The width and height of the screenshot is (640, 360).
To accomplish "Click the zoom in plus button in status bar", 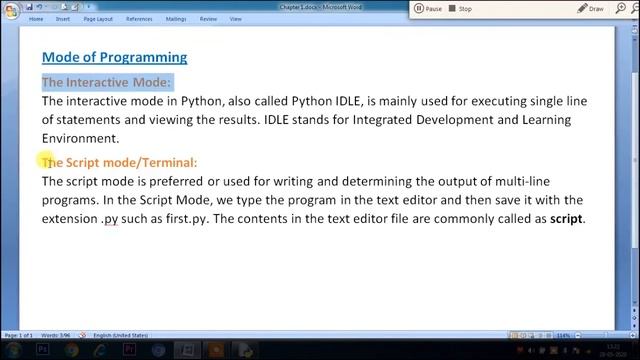I will (633, 336).
